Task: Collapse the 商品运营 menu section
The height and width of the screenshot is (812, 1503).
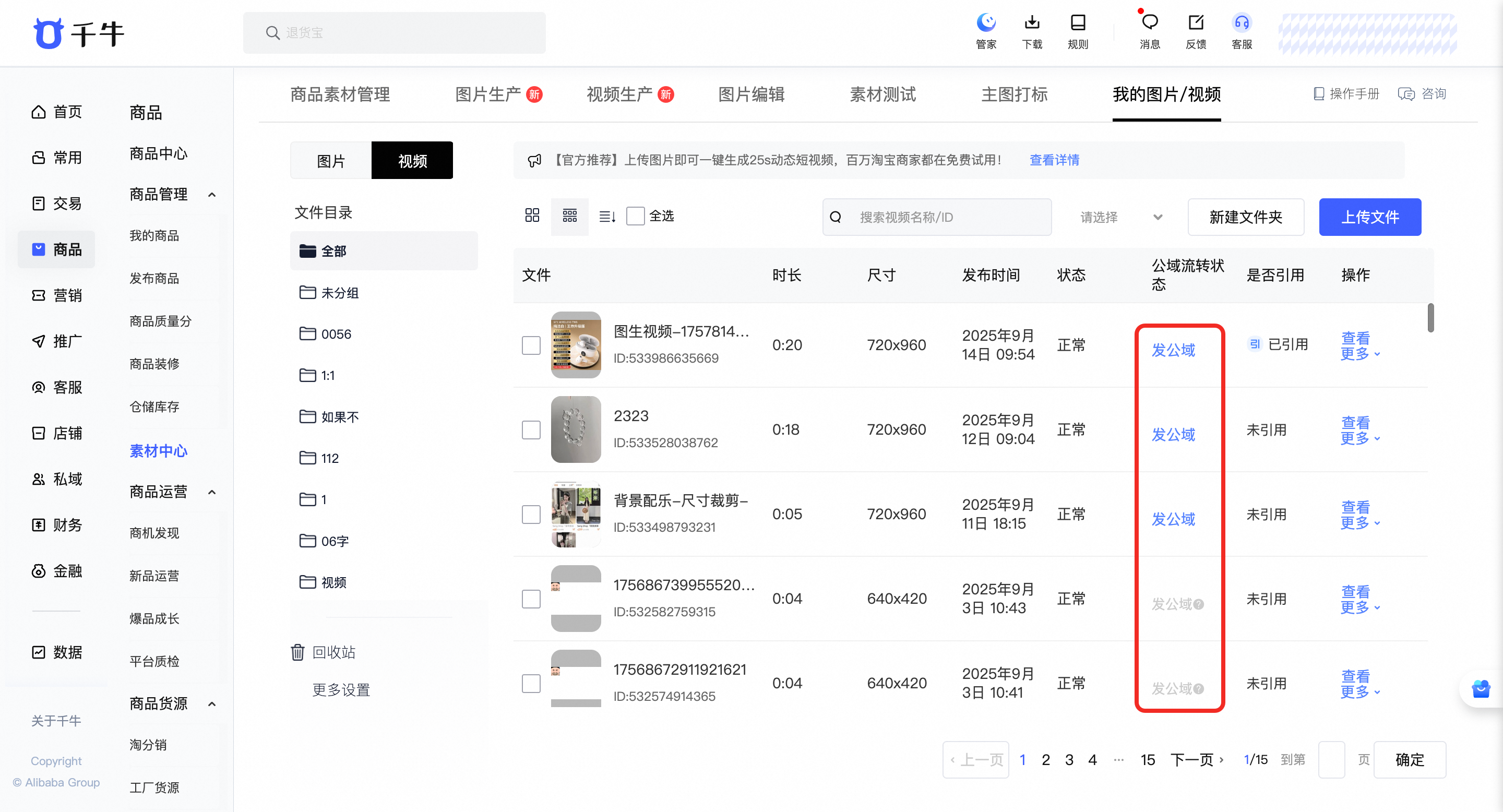Action: pos(212,492)
